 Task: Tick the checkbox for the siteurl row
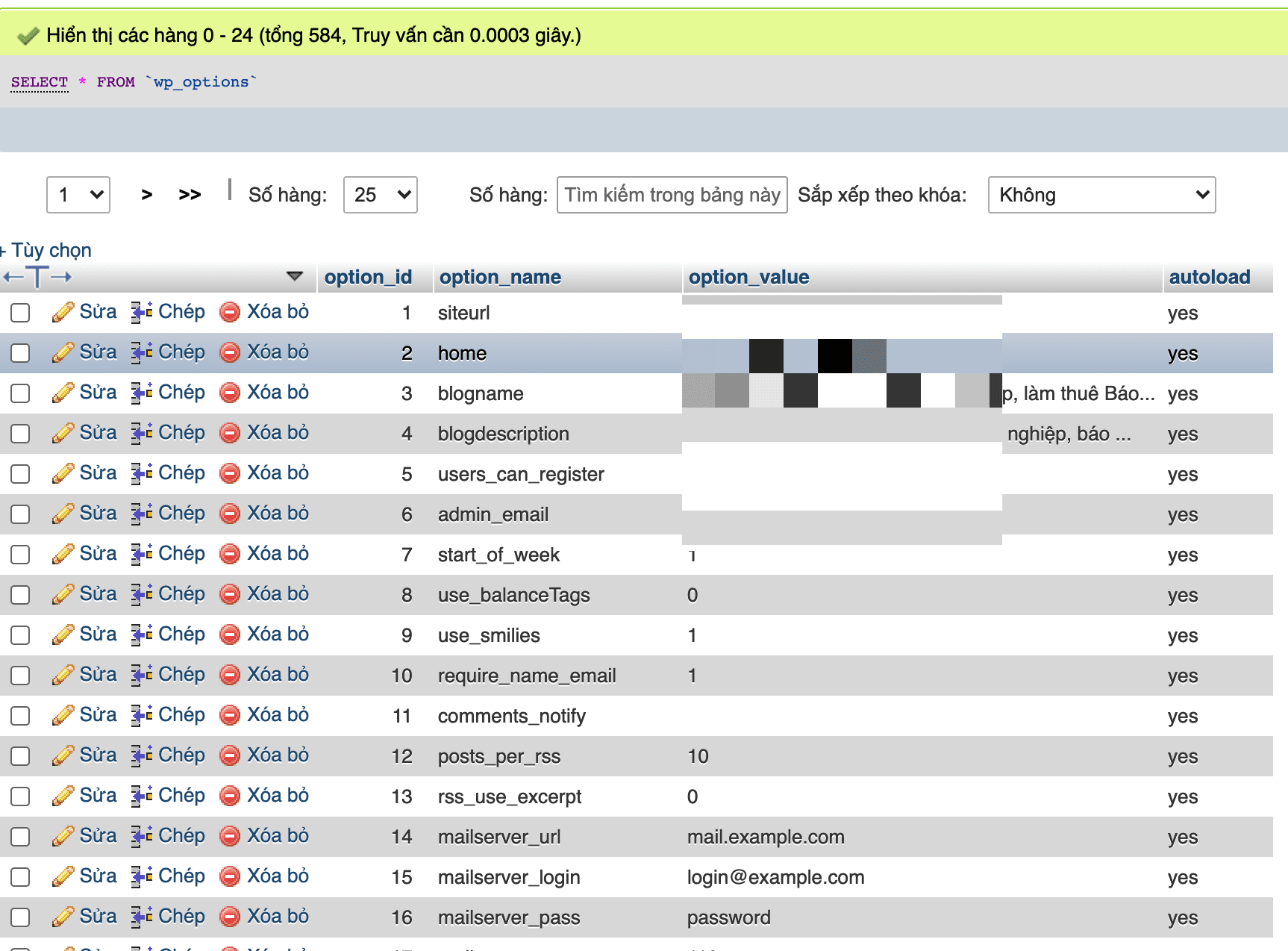(x=20, y=313)
